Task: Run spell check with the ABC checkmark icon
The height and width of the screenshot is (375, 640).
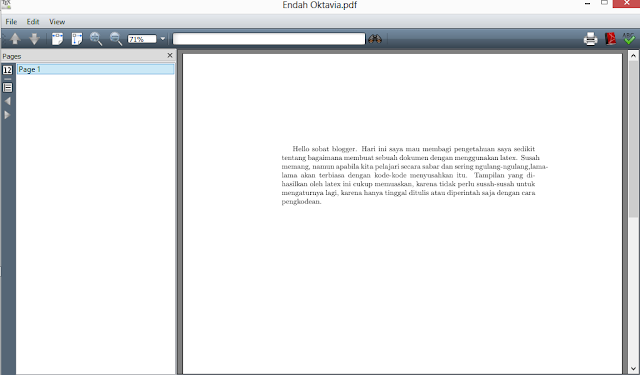Action: point(629,38)
